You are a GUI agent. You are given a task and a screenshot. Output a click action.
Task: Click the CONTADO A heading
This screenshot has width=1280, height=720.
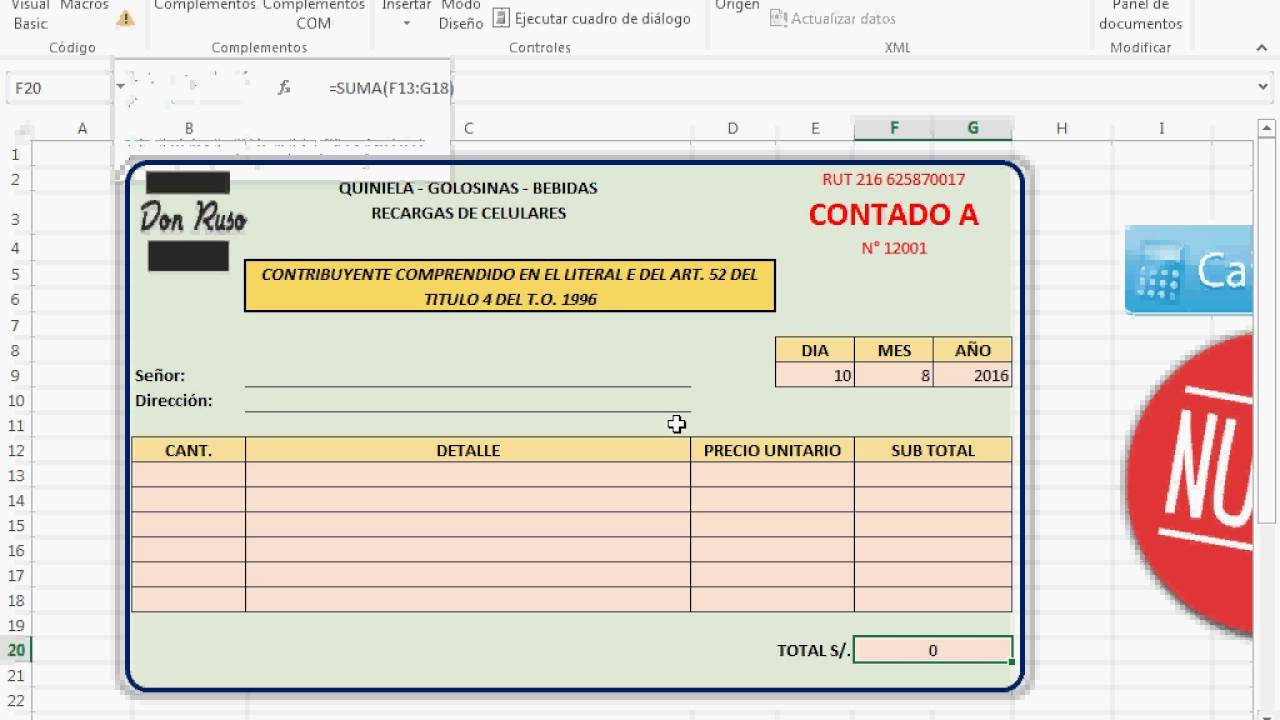tap(893, 214)
